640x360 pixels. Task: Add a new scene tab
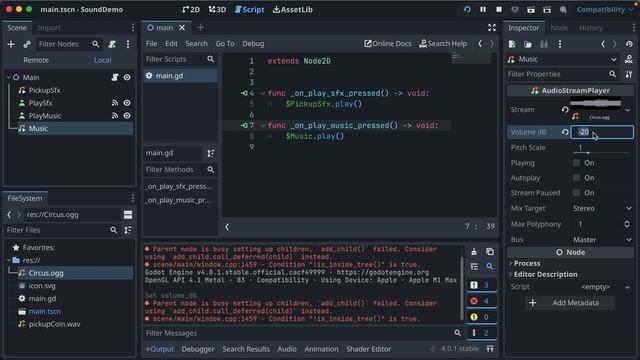tap(200, 28)
